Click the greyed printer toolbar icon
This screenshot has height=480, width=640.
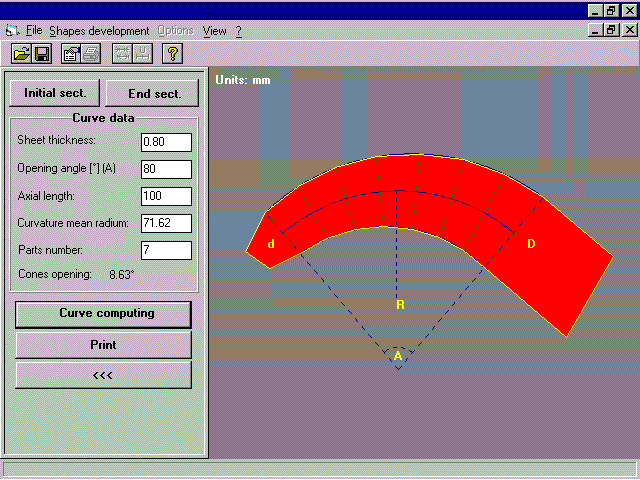pos(91,53)
